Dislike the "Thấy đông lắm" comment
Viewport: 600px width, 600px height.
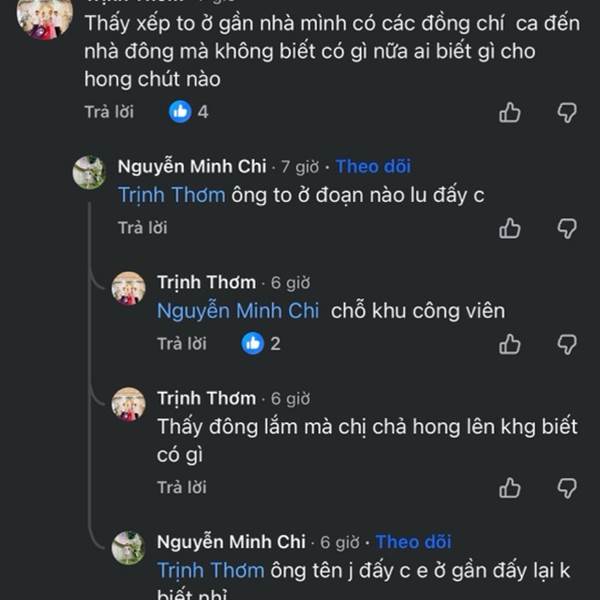point(567,488)
